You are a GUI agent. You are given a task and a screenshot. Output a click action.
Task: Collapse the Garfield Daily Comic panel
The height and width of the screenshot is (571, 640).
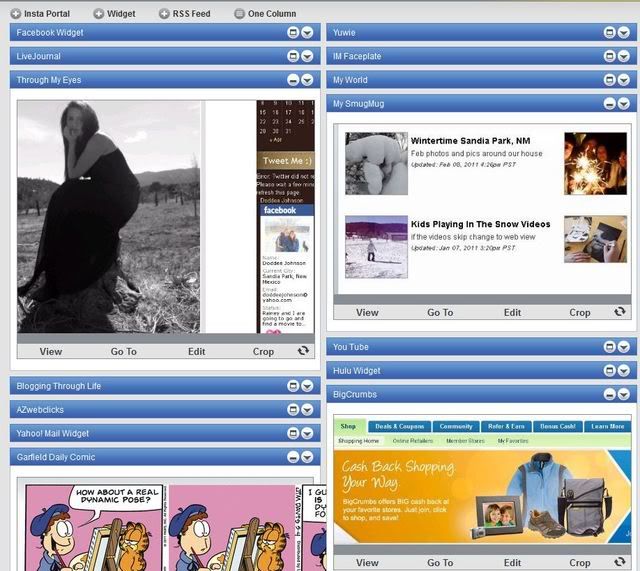[293, 457]
